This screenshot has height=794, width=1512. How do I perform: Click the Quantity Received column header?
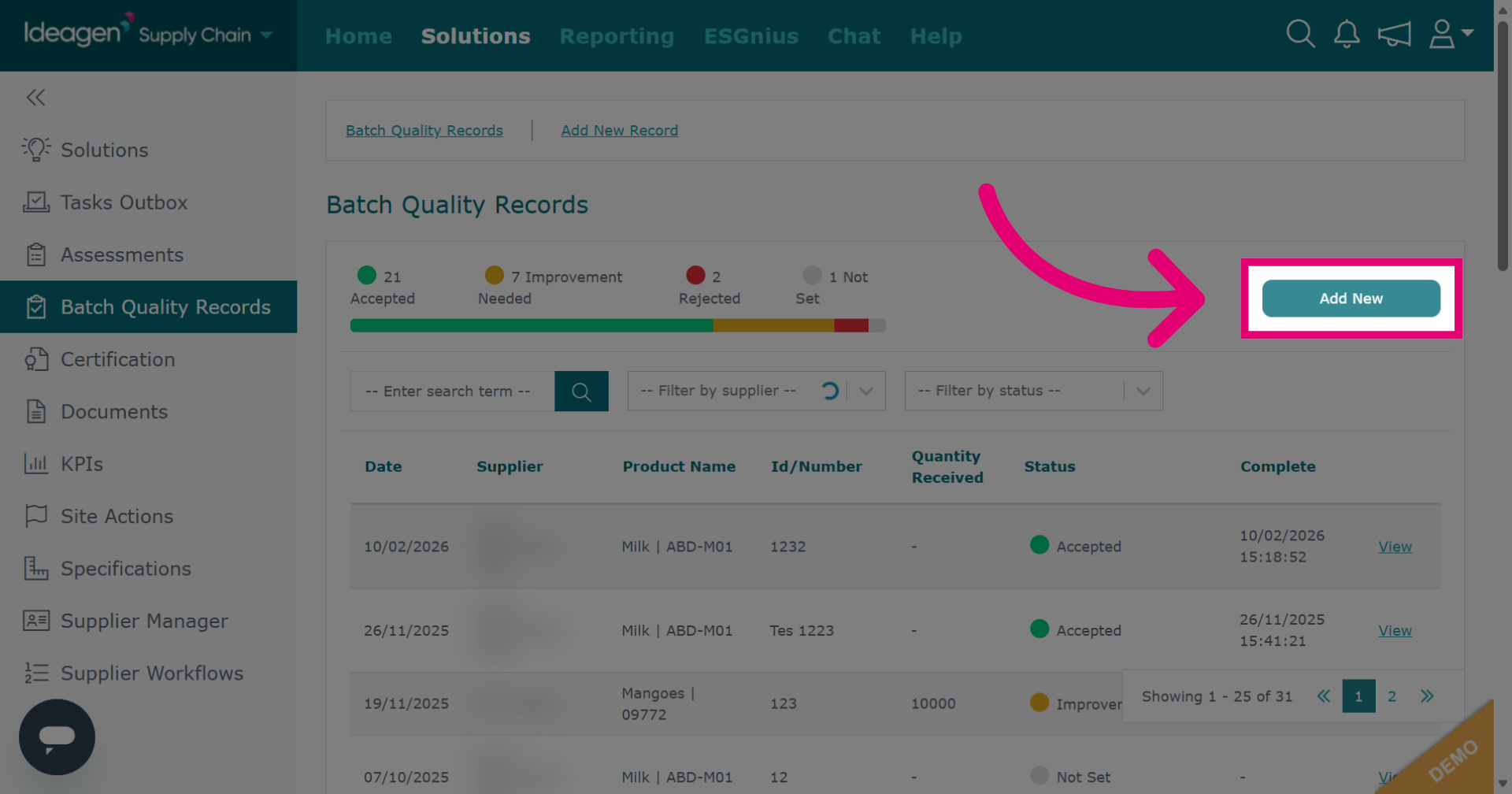pyautogui.click(x=947, y=466)
